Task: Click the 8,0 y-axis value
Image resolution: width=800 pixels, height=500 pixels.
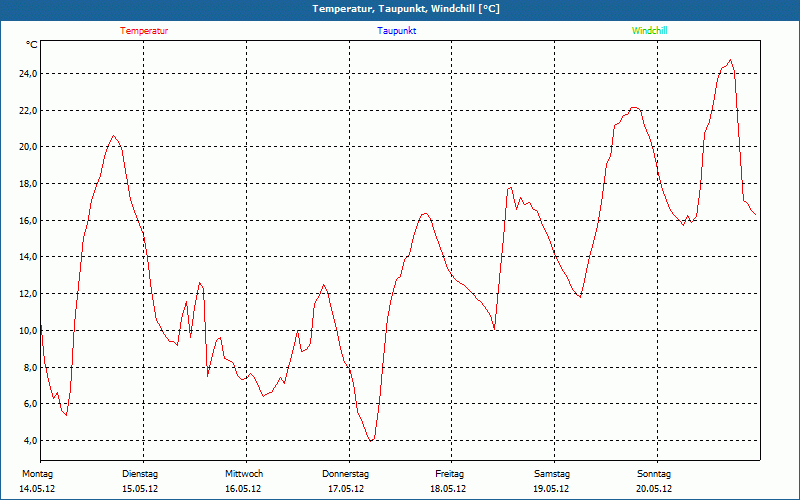Action: pyautogui.click(x=30, y=367)
